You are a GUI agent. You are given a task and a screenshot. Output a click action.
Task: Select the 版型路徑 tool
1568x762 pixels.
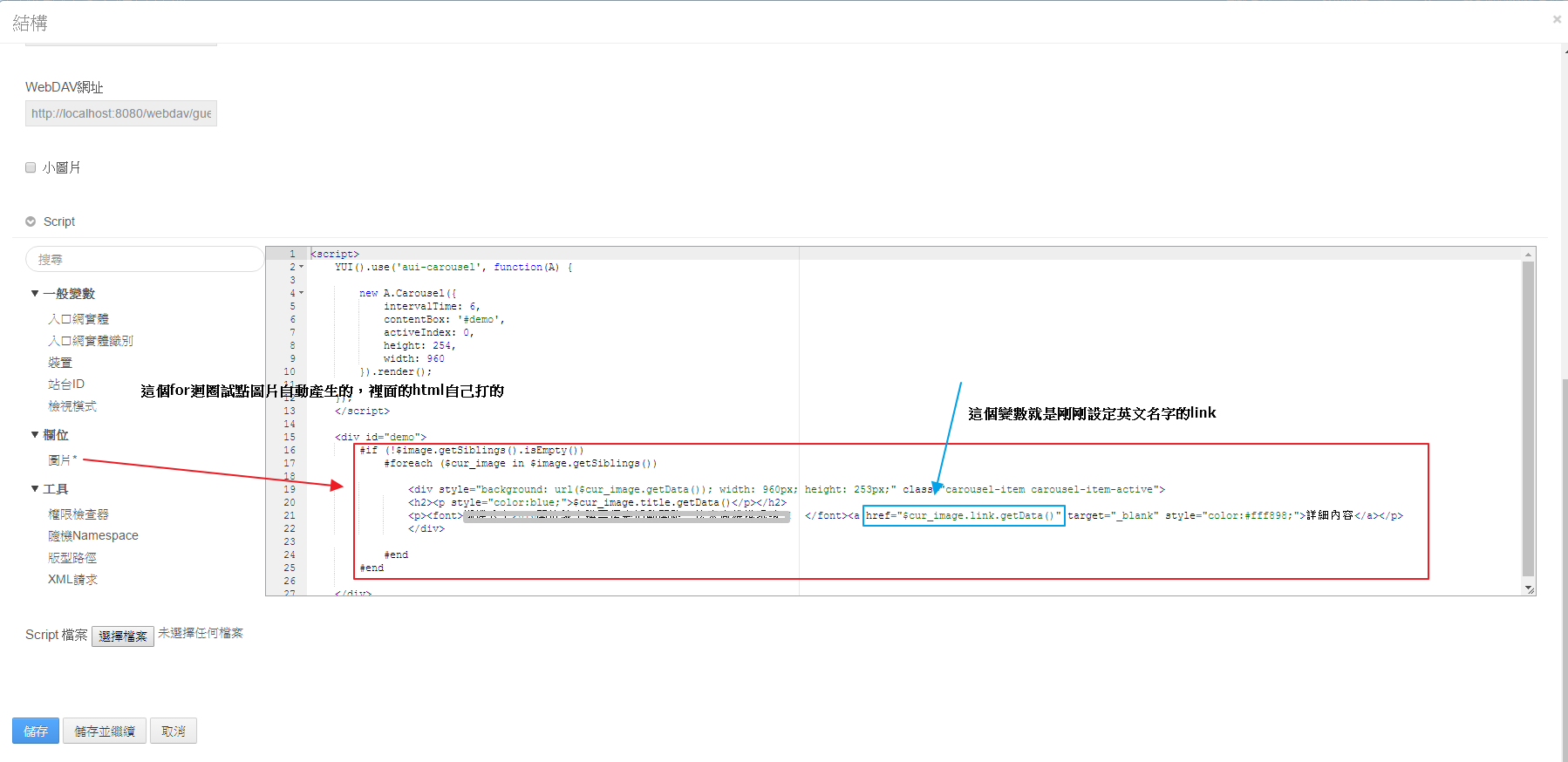click(x=72, y=558)
